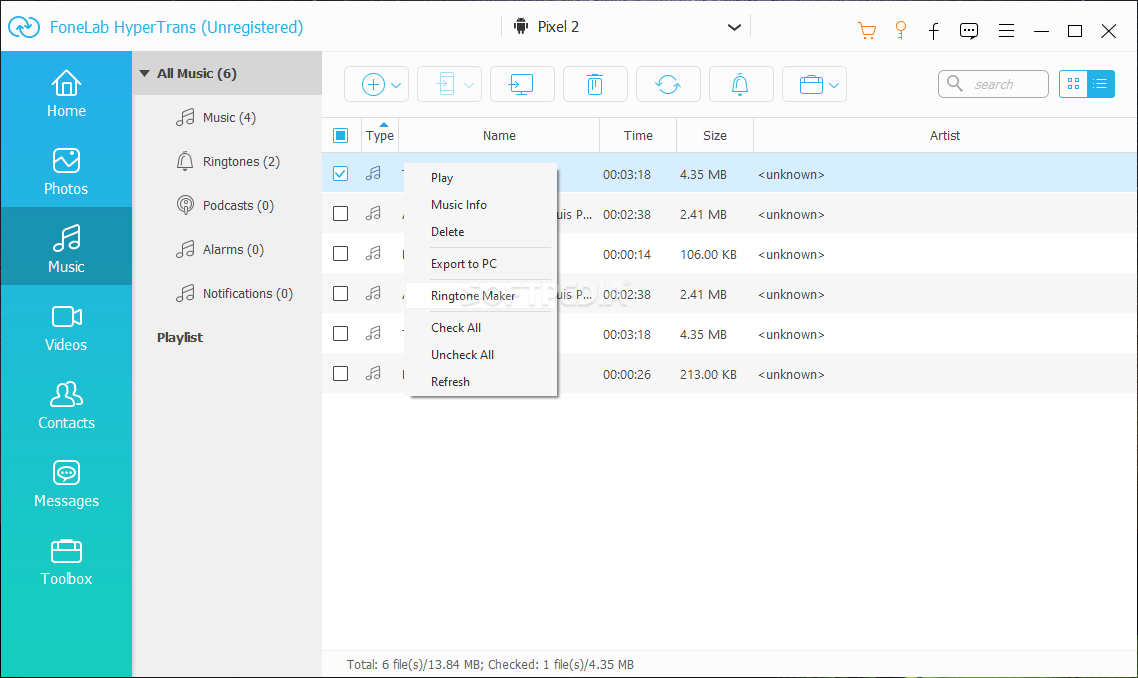Screen dimensions: 1138x678
Task: Click the briefcase toolbox toolbar icon
Action: 811,85
